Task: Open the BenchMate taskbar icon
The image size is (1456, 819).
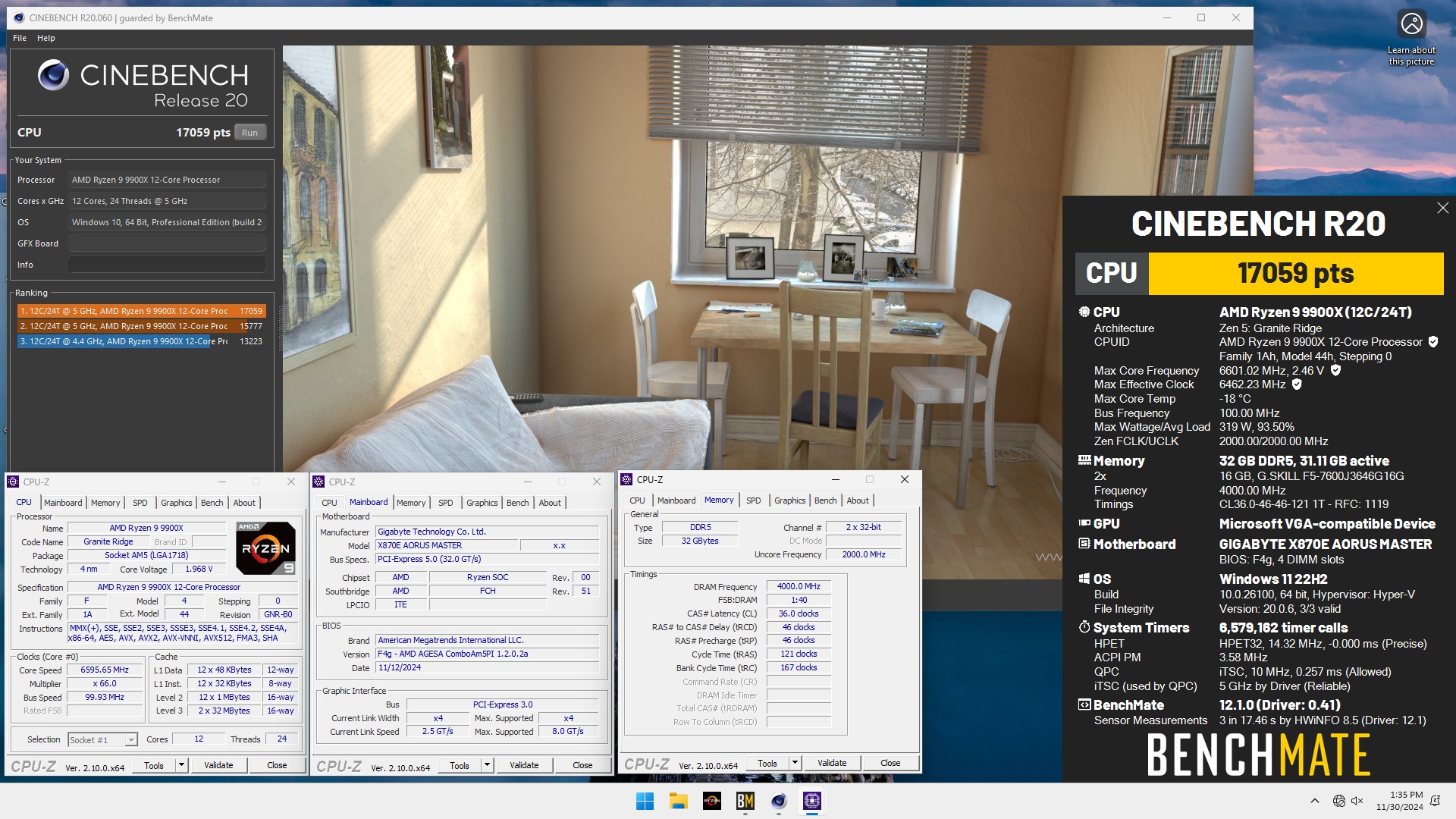Action: click(745, 801)
